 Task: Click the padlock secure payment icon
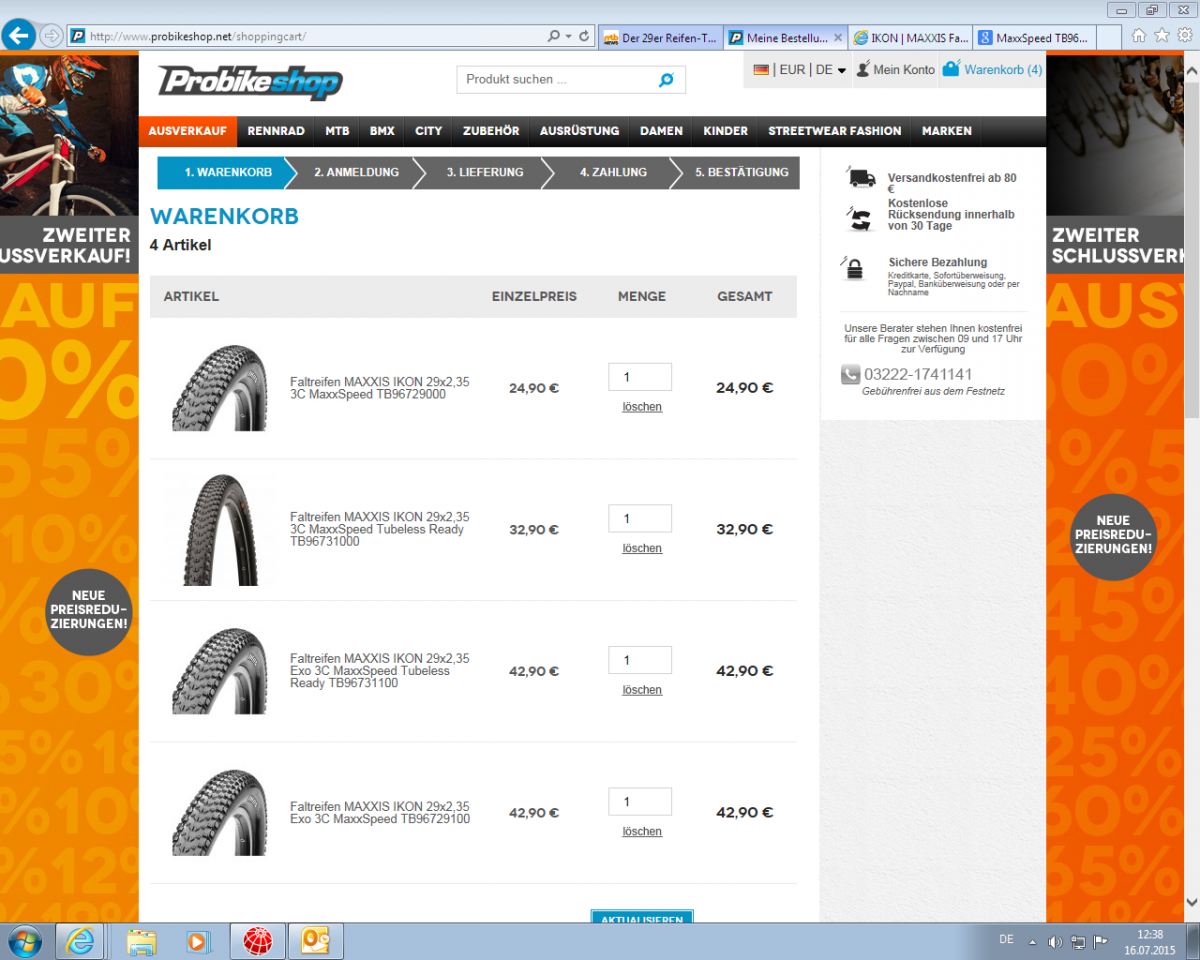coord(855,268)
